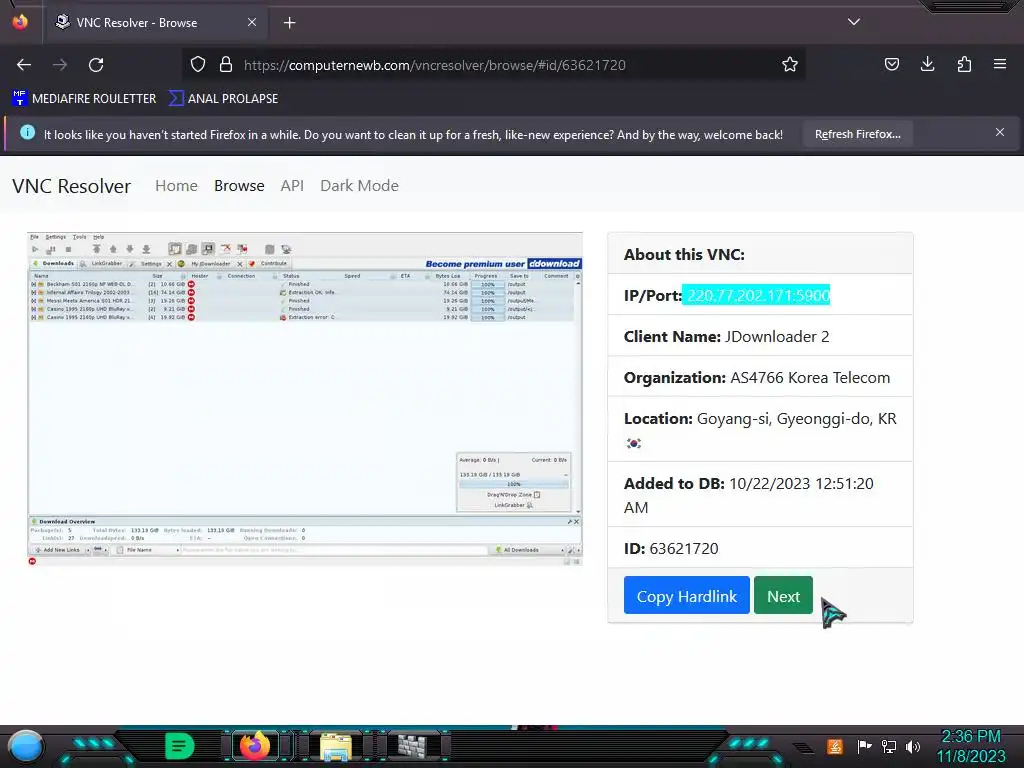Click the Added to DB date text
Screen dimensions: 1024x768
[x=748, y=495]
